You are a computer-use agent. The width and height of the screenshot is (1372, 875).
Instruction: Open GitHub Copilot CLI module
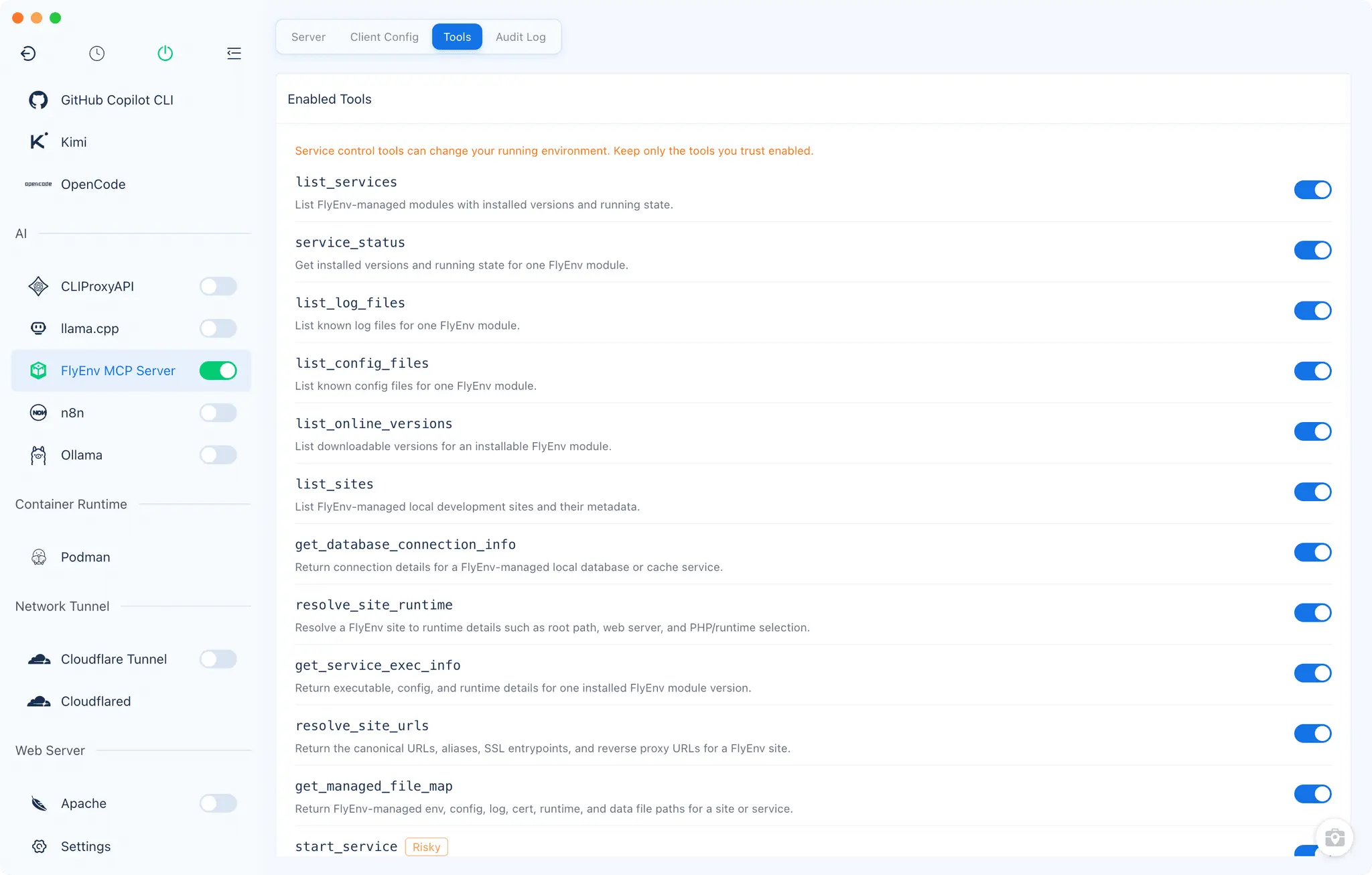coord(131,100)
